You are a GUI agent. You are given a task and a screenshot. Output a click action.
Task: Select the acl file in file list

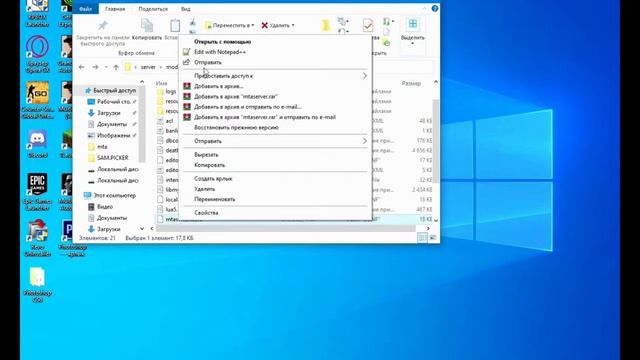(165, 121)
